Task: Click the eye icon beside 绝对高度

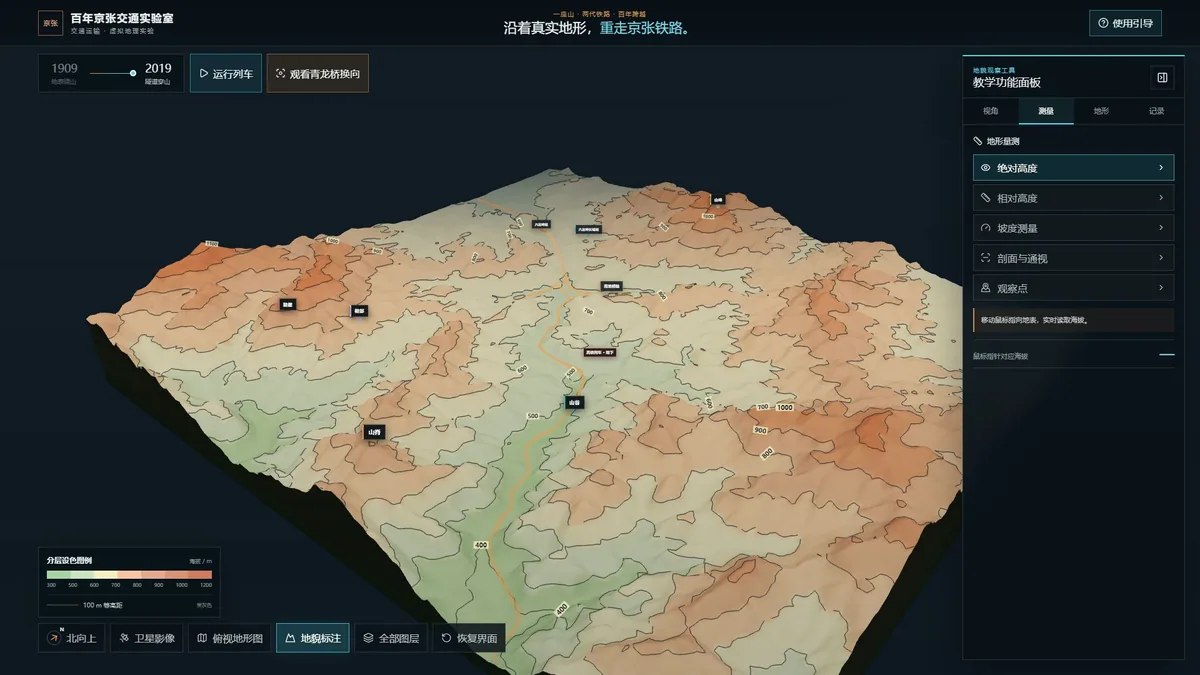Action: pyautogui.click(x=986, y=168)
